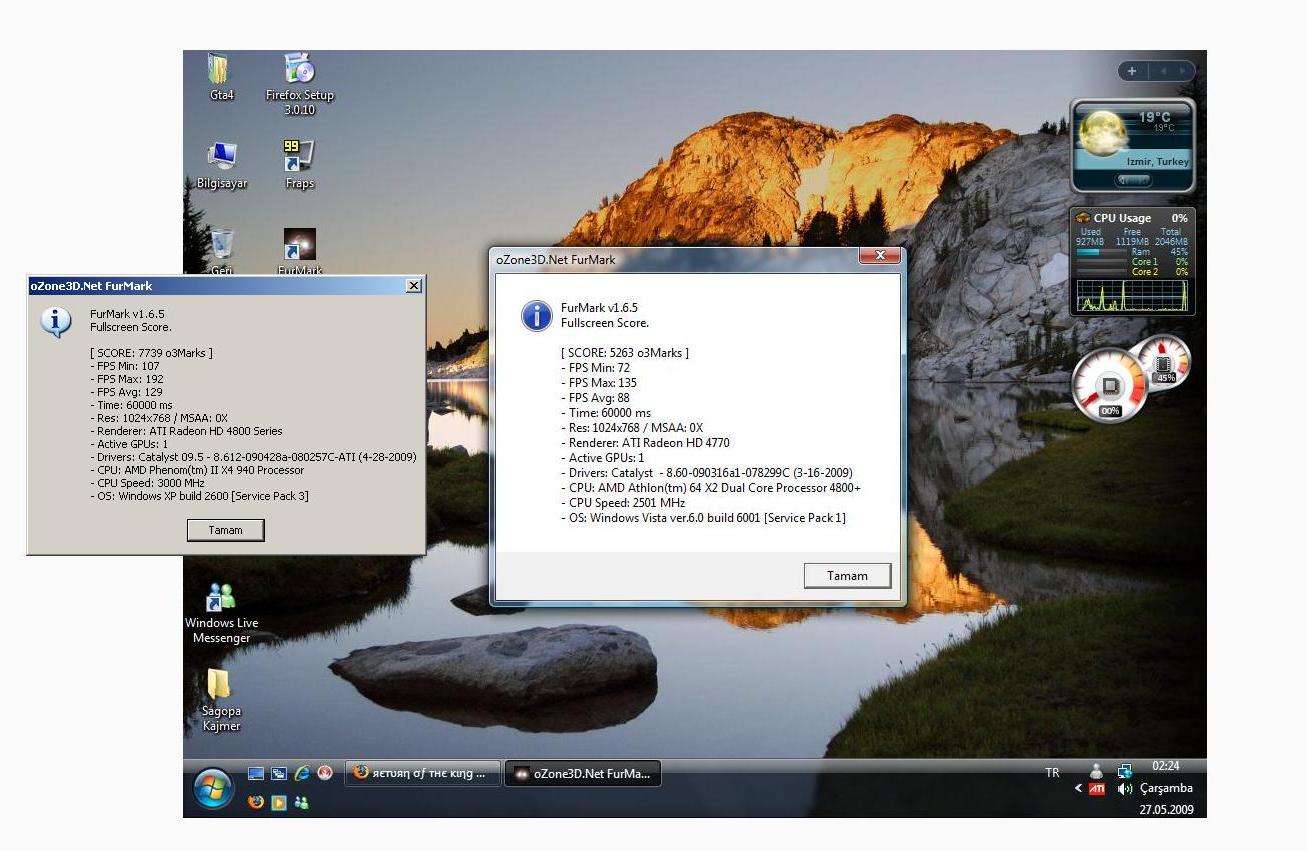Click the Messenger buddy tray icon
This screenshot has height=851, width=1307.
click(1097, 771)
